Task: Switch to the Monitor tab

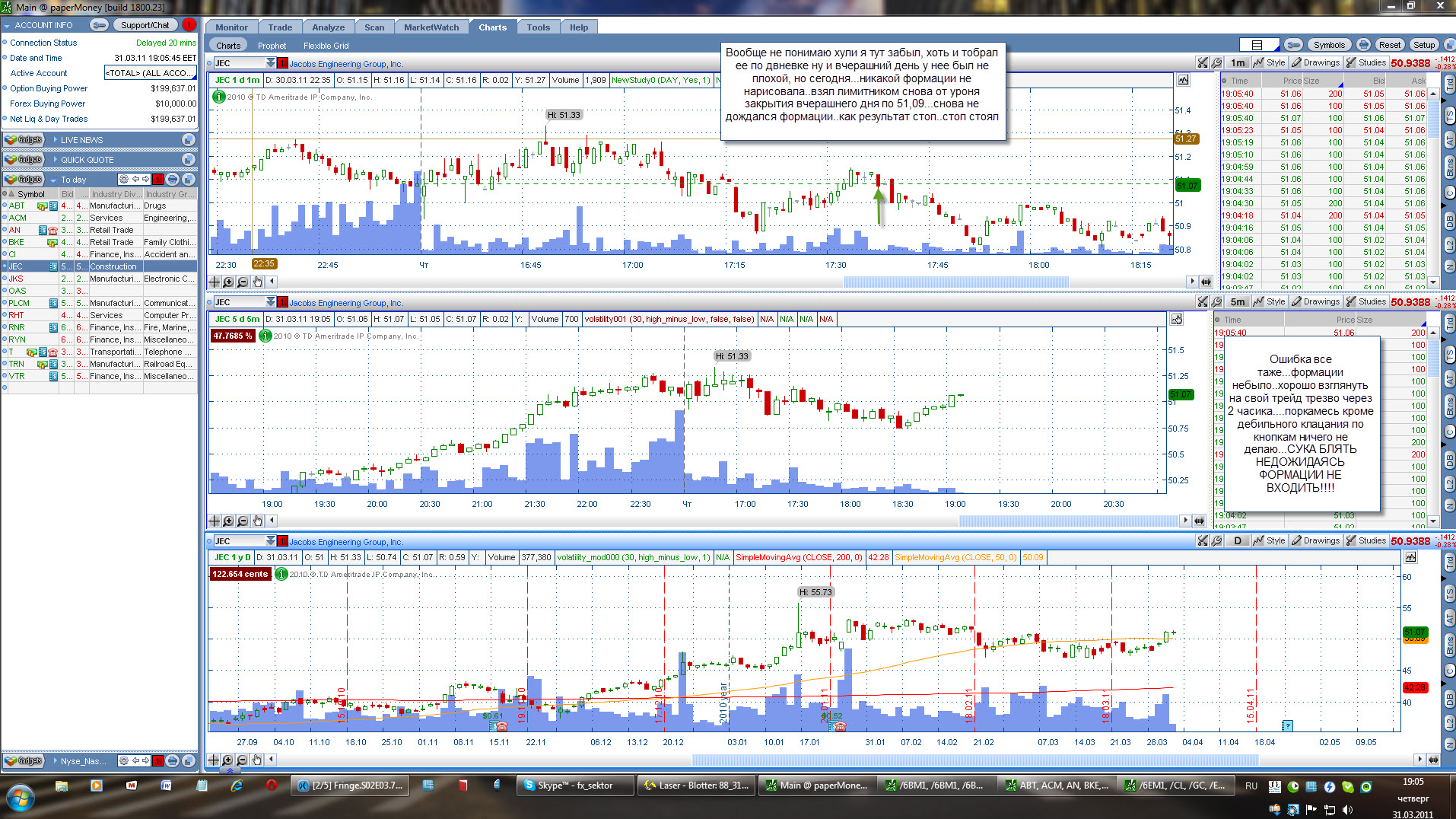Action: (231, 27)
